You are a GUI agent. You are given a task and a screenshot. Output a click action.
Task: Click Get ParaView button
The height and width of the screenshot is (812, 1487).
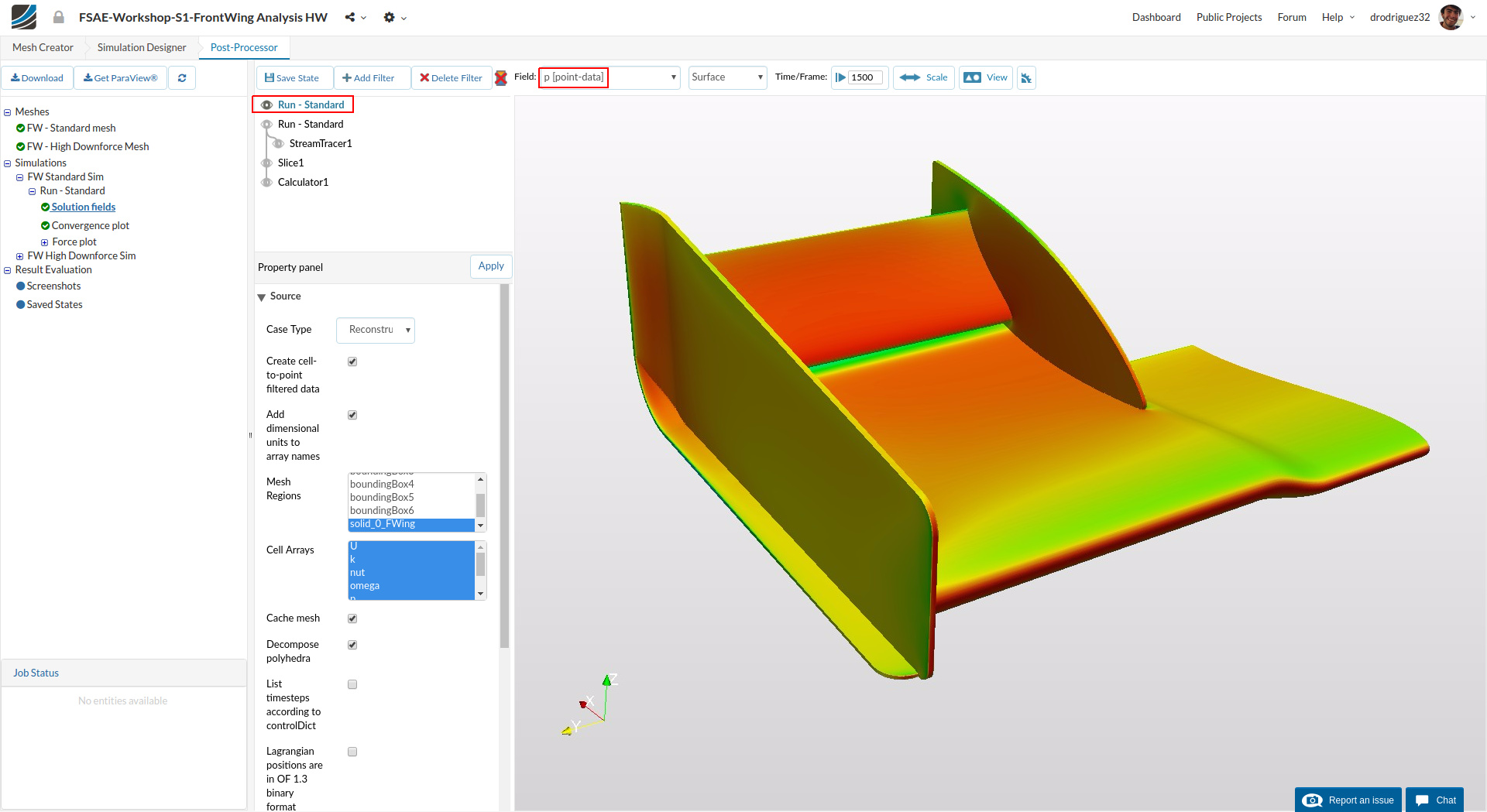[x=120, y=78]
